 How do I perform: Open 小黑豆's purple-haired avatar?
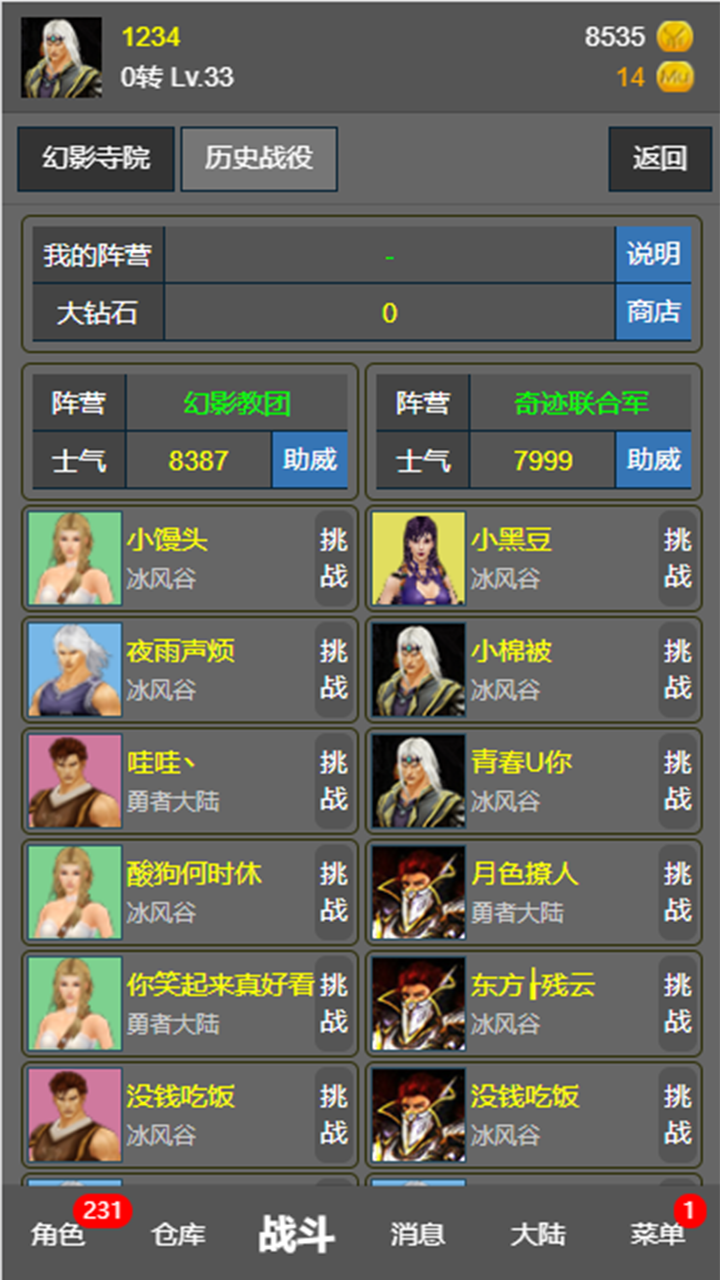pyautogui.click(x=418, y=558)
